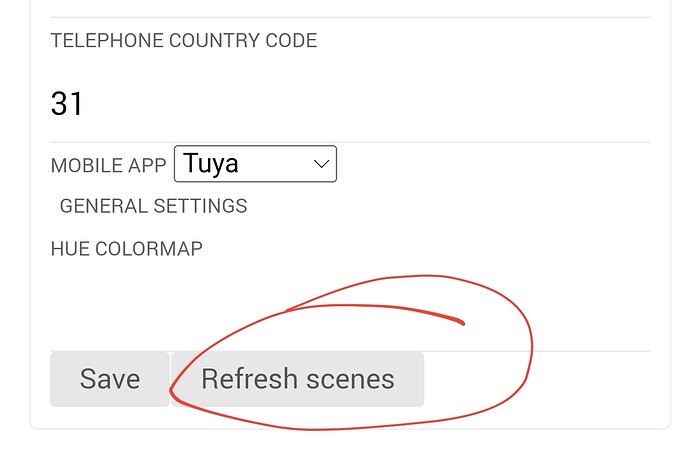Click the blank space right of Refresh scenes
This screenshot has width=690, height=461.
click(580, 380)
